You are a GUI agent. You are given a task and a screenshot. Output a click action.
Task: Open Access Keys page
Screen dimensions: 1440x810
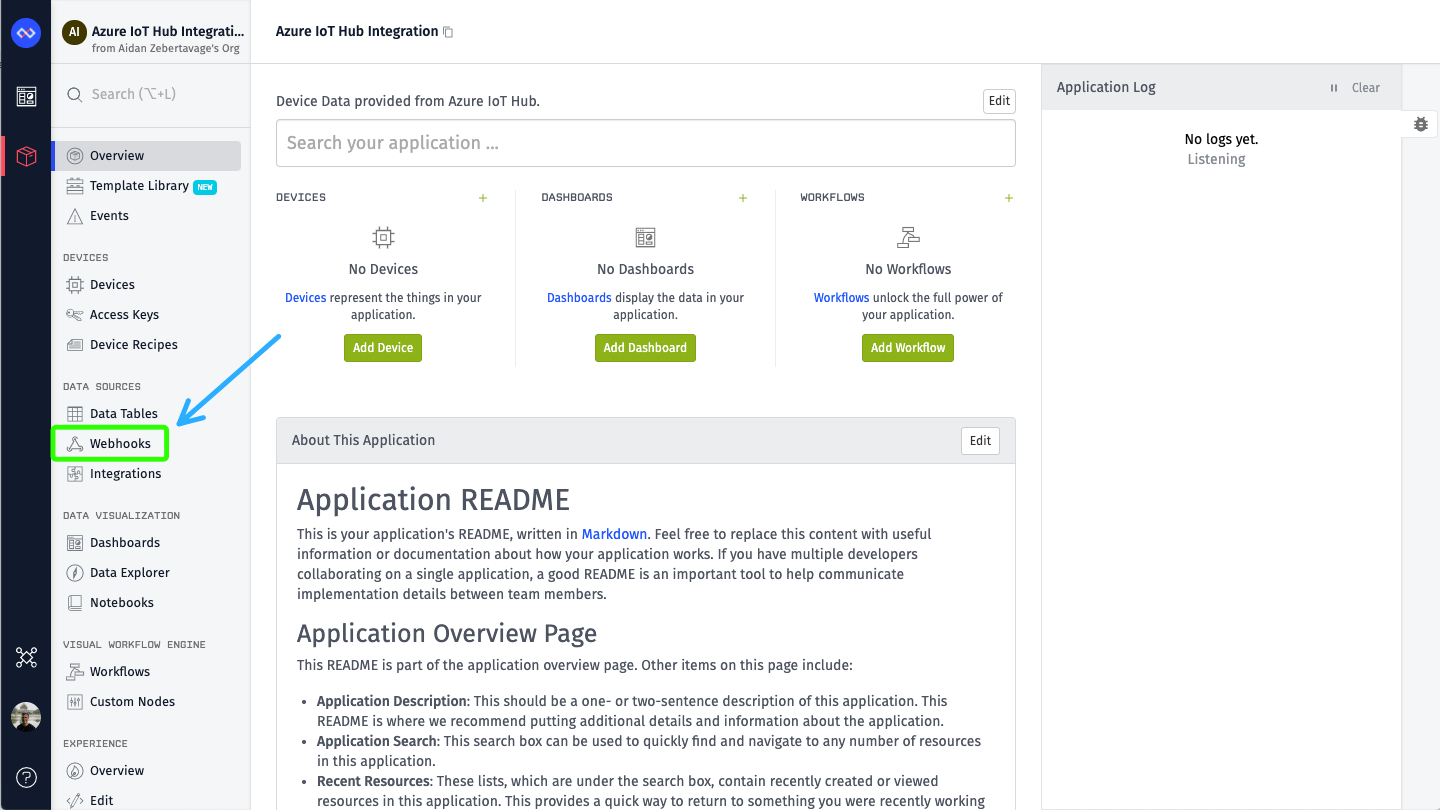pos(124,315)
